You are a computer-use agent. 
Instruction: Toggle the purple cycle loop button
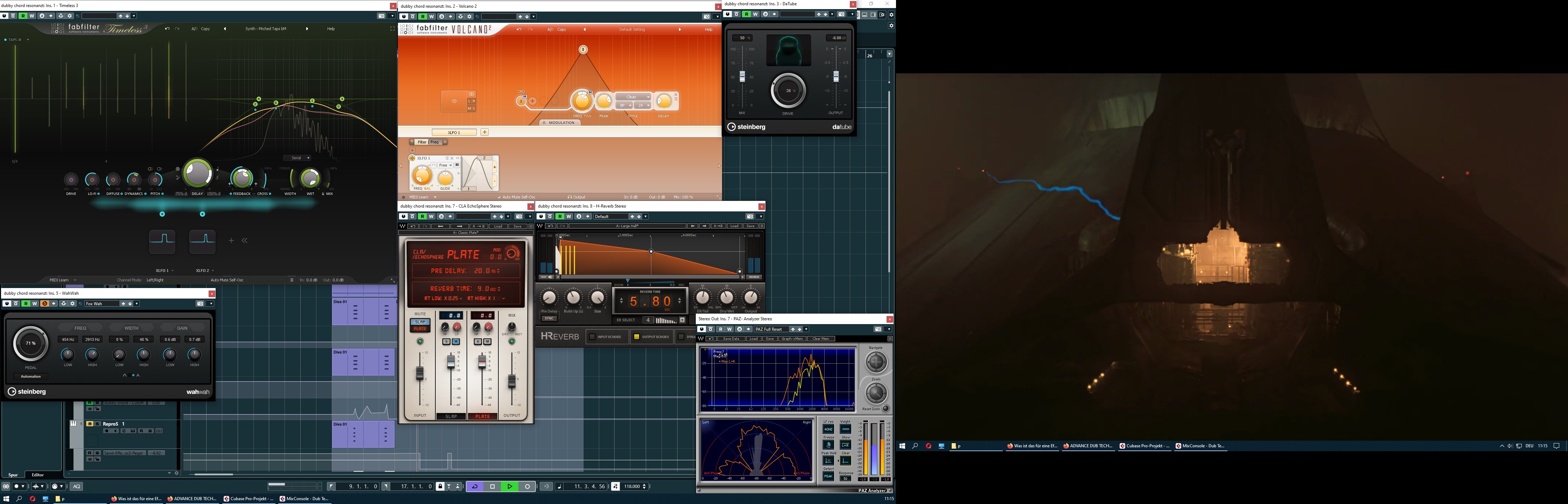tap(475, 486)
